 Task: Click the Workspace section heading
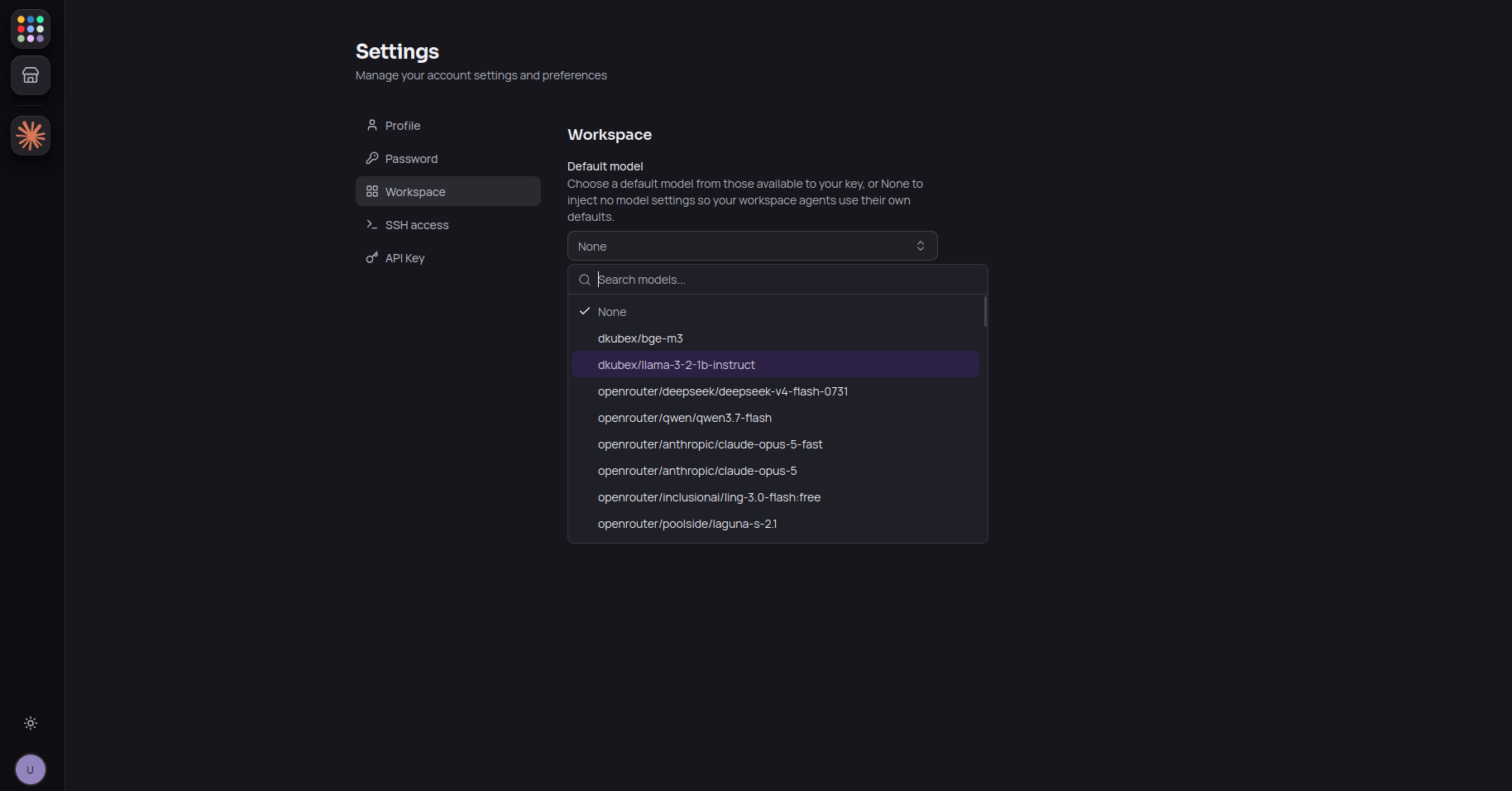pyautogui.click(x=610, y=134)
